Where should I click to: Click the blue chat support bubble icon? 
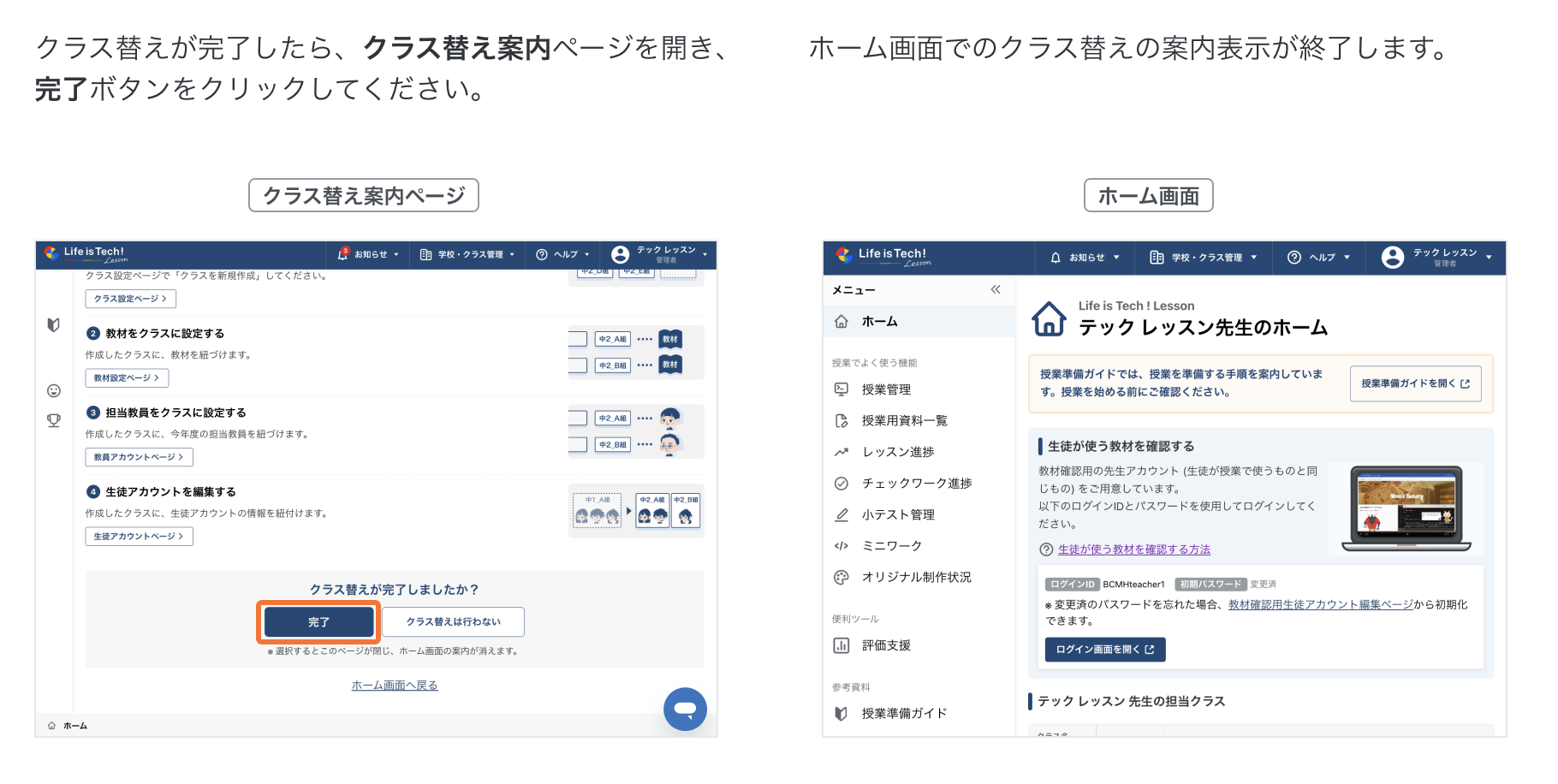click(685, 709)
